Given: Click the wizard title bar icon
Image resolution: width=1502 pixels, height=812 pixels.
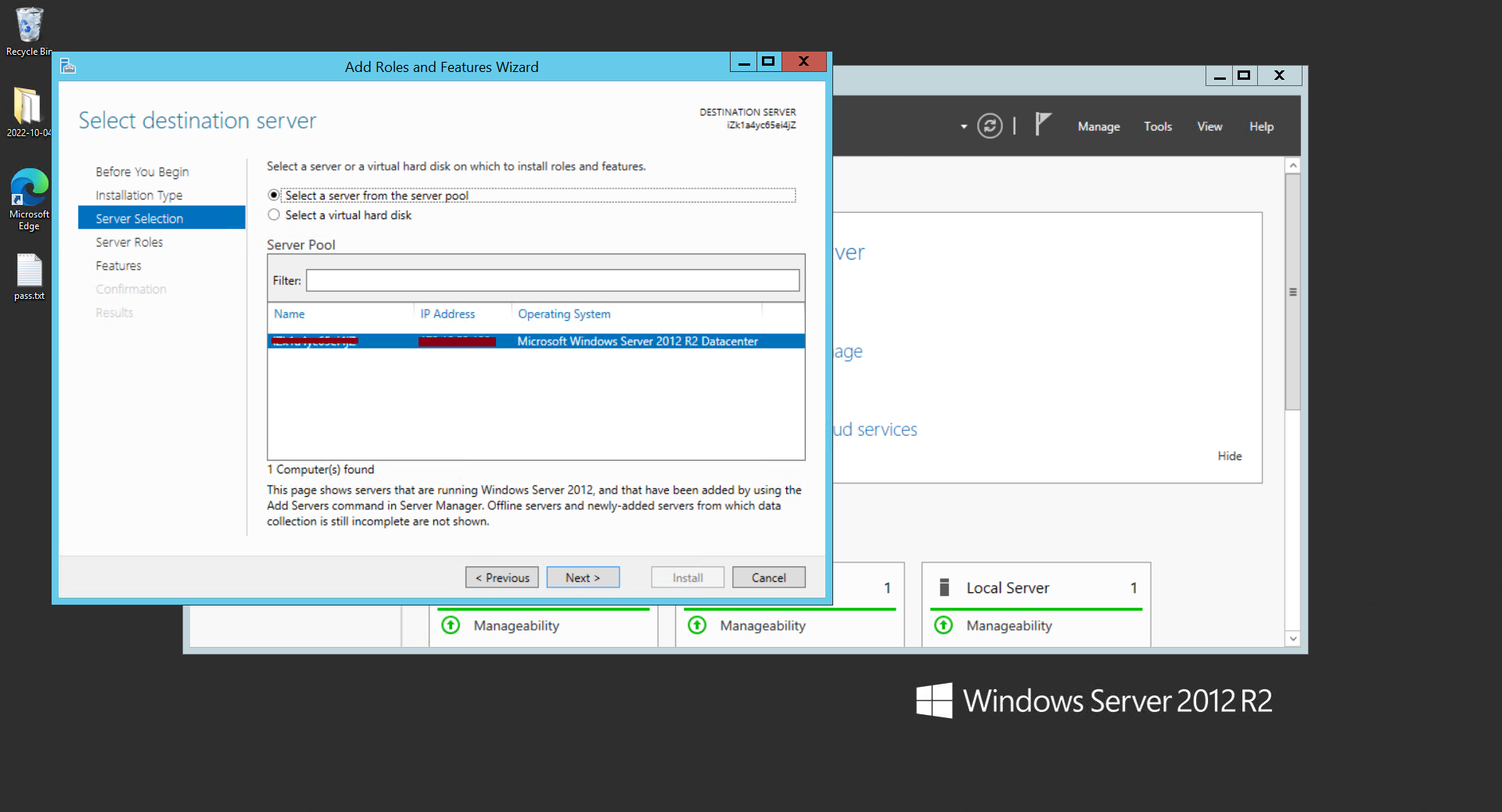Looking at the screenshot, I should point(68,66).
